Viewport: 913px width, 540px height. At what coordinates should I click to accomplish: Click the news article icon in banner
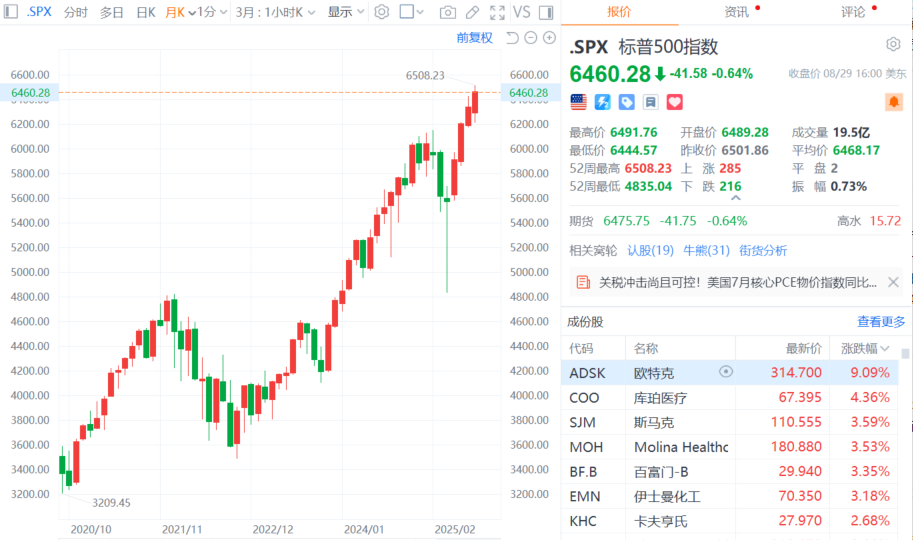coord(583,283)
